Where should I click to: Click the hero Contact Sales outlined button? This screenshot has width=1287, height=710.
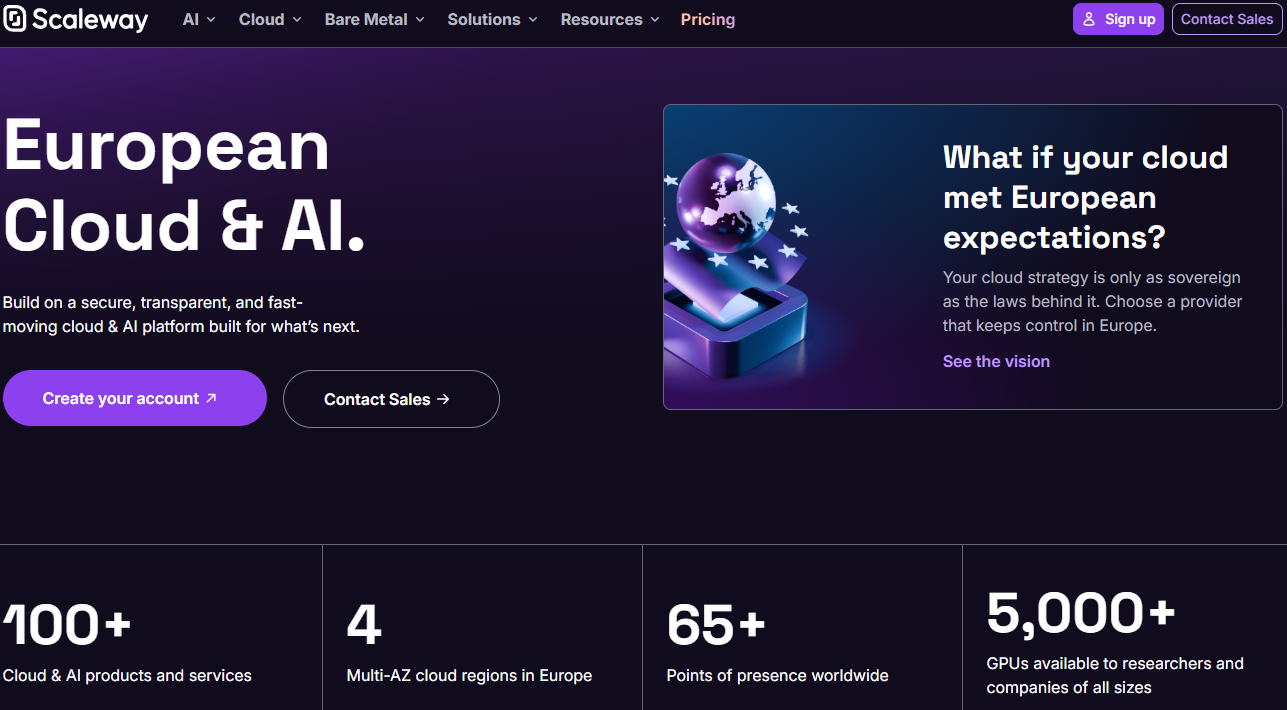tap(391, 399)
